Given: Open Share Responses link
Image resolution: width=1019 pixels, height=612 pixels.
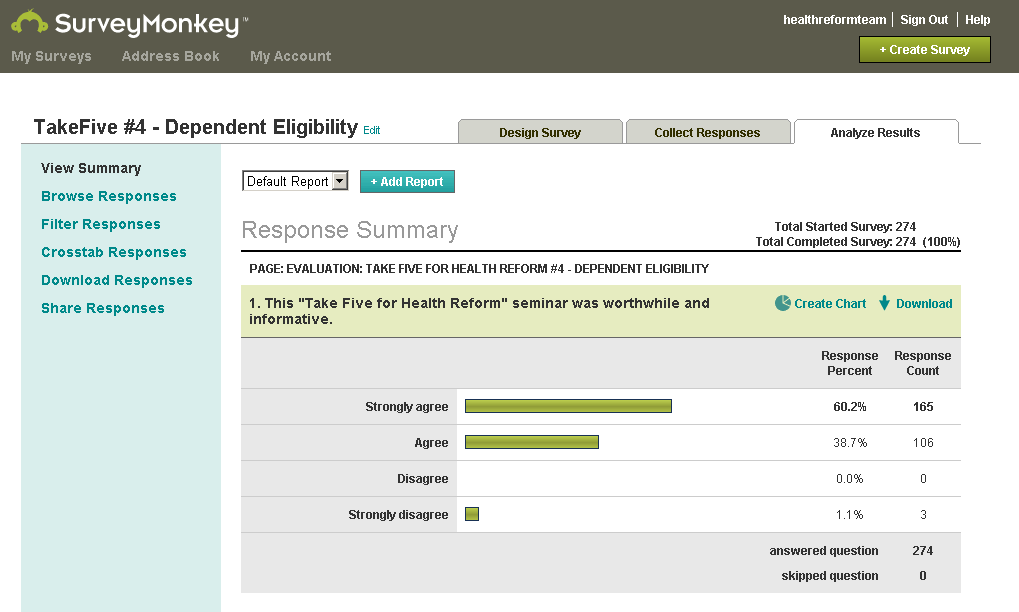Looking at the screenshot, I should coord(103,308).
